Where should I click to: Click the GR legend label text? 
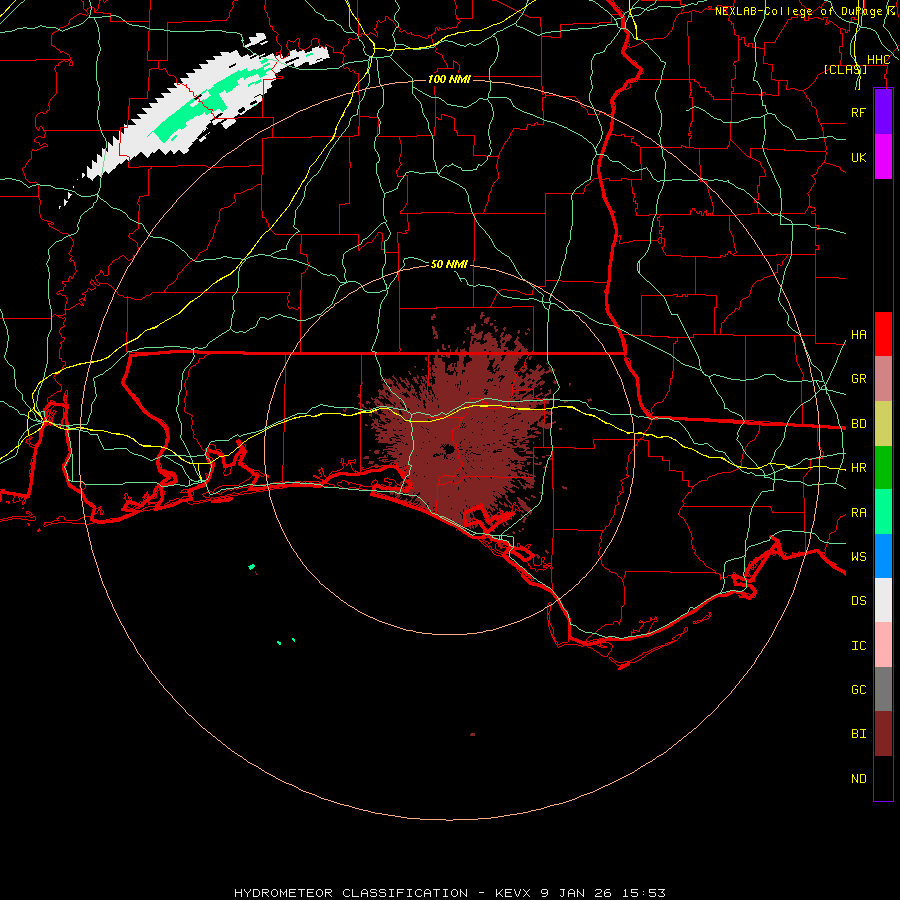[x=858, y=379]
